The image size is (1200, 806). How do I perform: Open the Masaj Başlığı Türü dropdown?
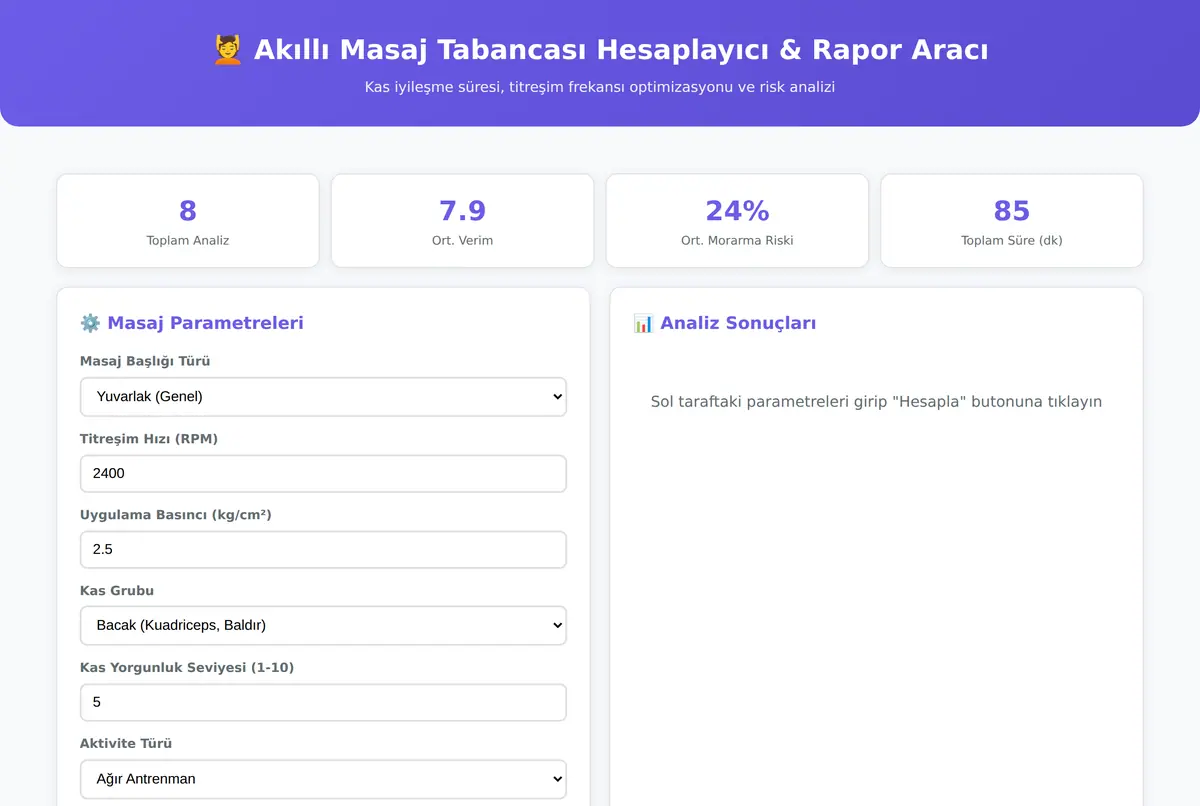[x=323, y=396]
